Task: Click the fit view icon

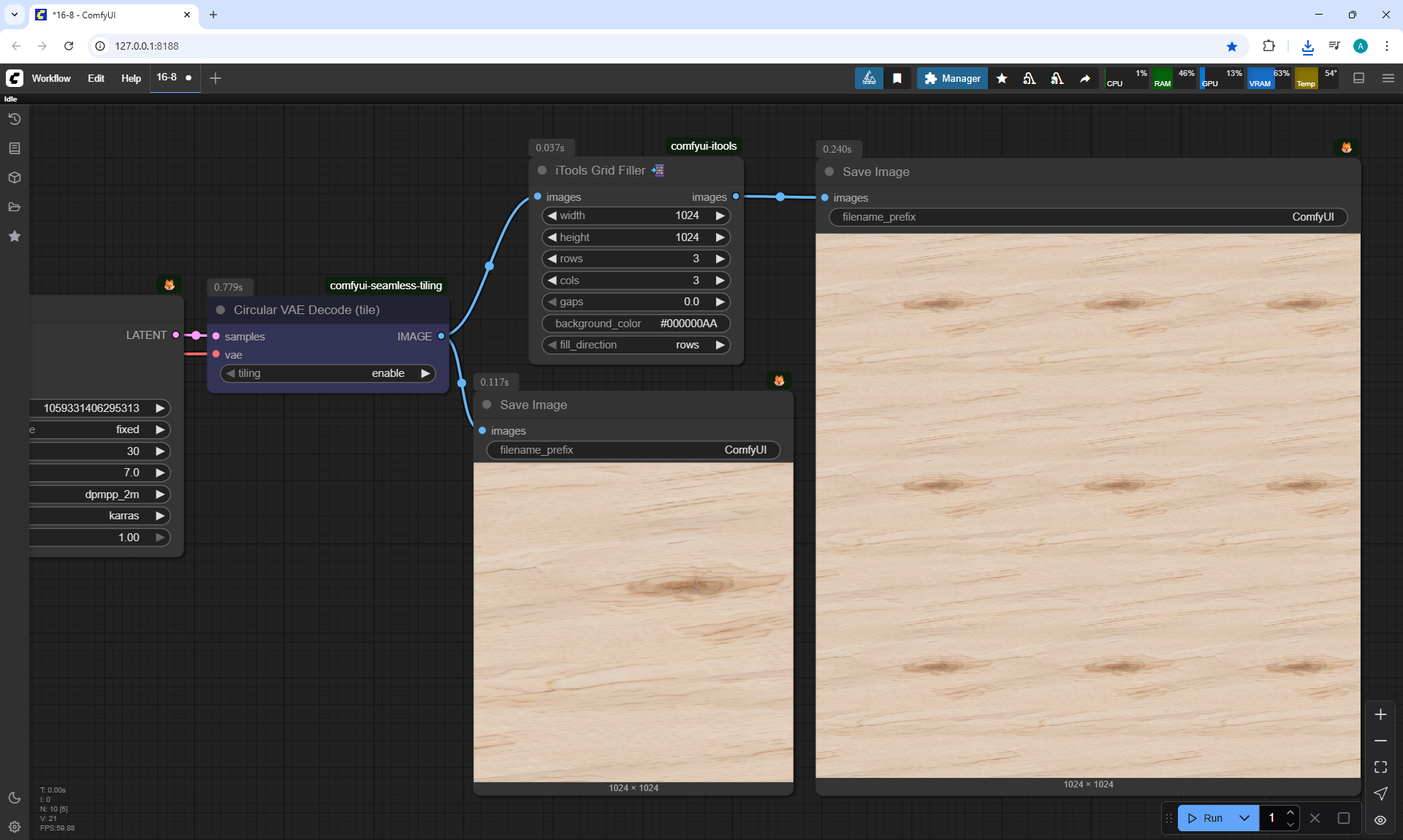Action: [x=1380, y=767]
